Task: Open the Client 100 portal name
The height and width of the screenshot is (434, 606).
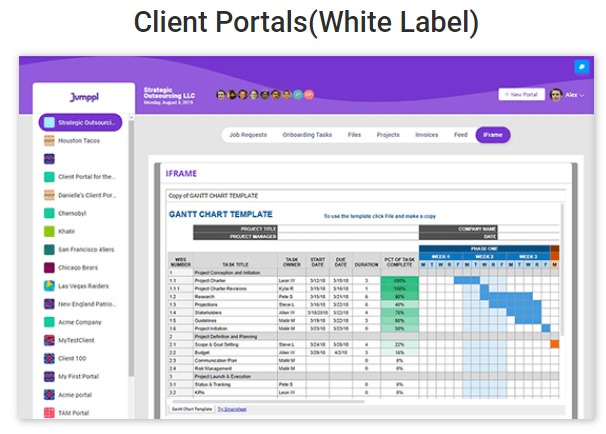Action: (x=72, y=359)
